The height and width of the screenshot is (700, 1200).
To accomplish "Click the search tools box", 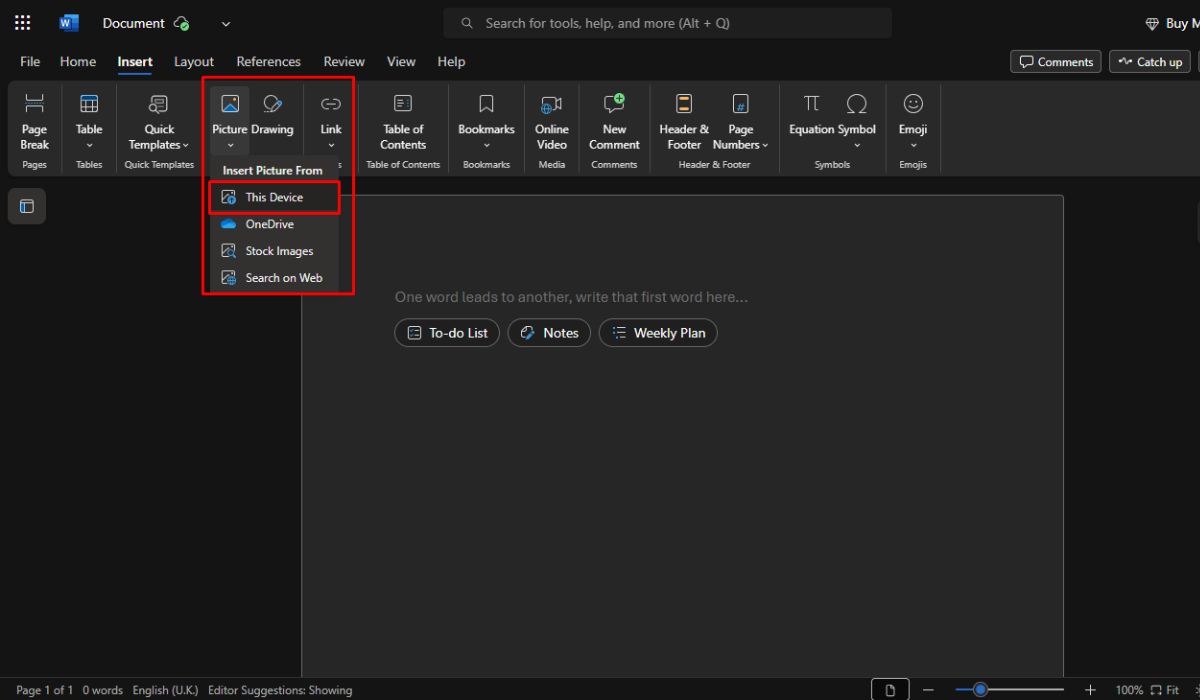I will click(668, 23).
